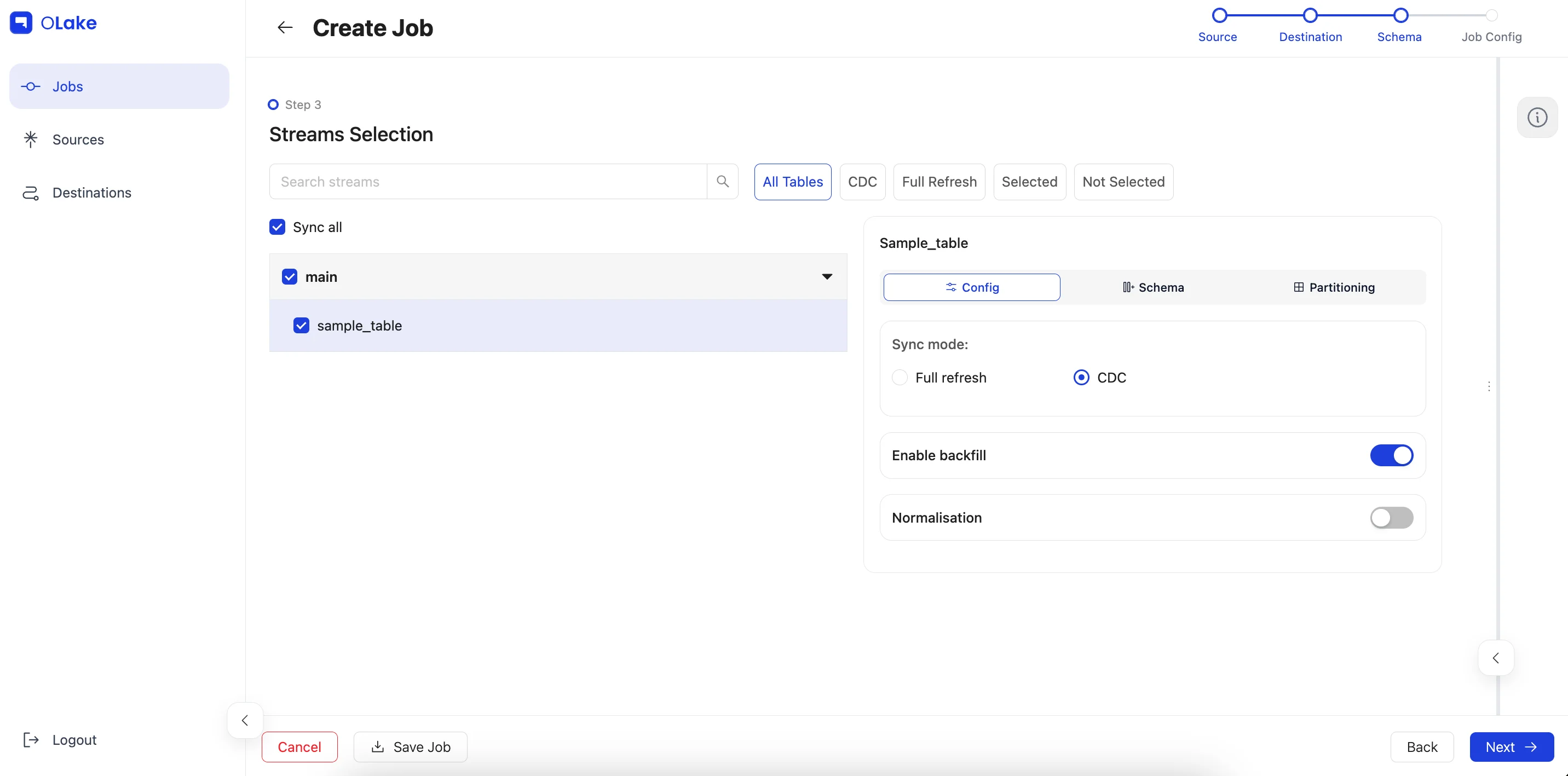Click the back arrow beside Create Job

pos(285,27)
